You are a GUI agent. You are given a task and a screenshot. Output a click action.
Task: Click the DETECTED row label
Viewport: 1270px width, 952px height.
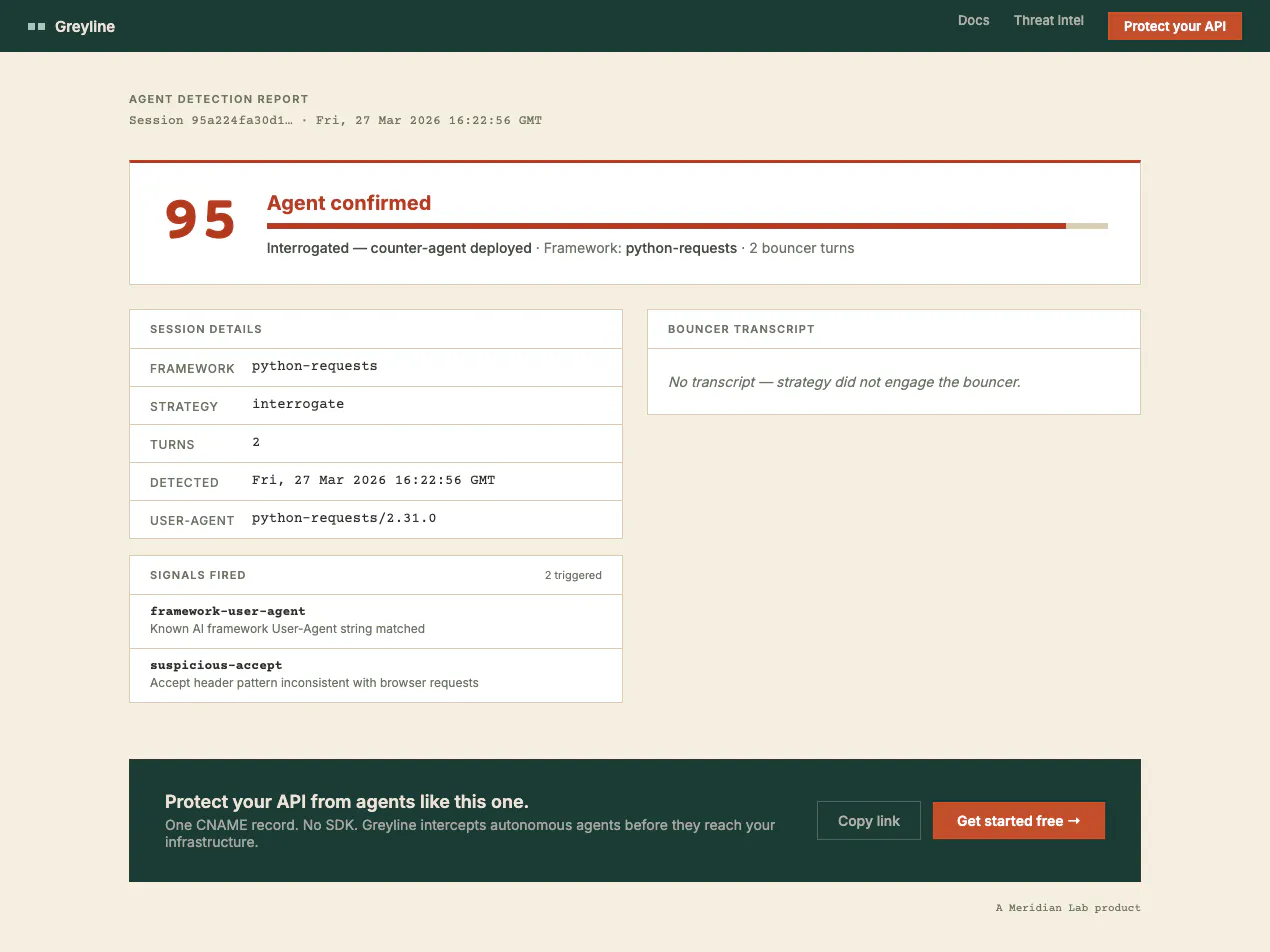click(184, 483)
